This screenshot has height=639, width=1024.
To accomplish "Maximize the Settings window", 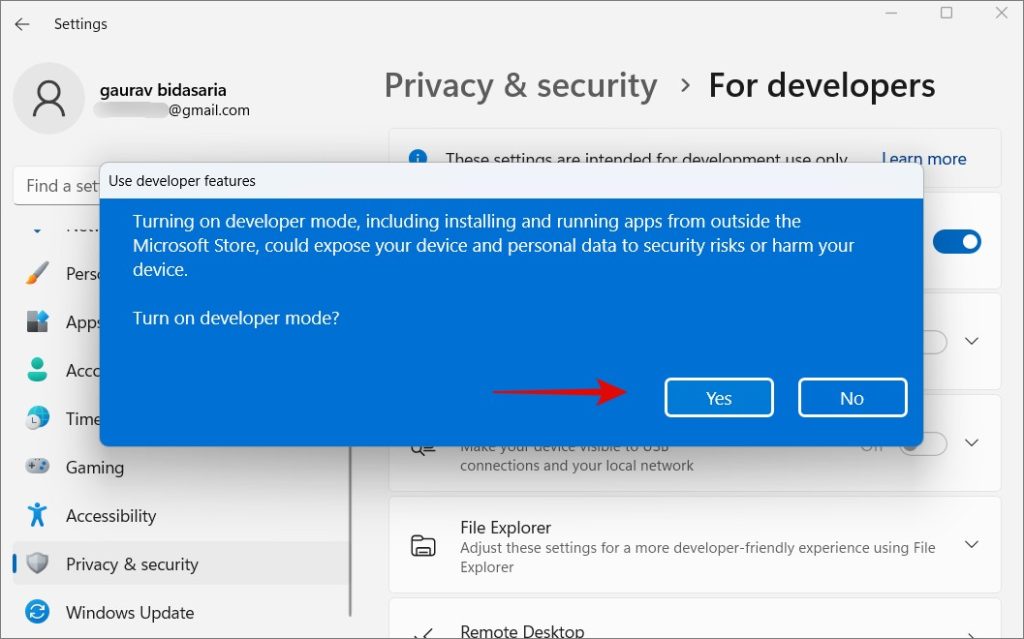I will (946, 12).
